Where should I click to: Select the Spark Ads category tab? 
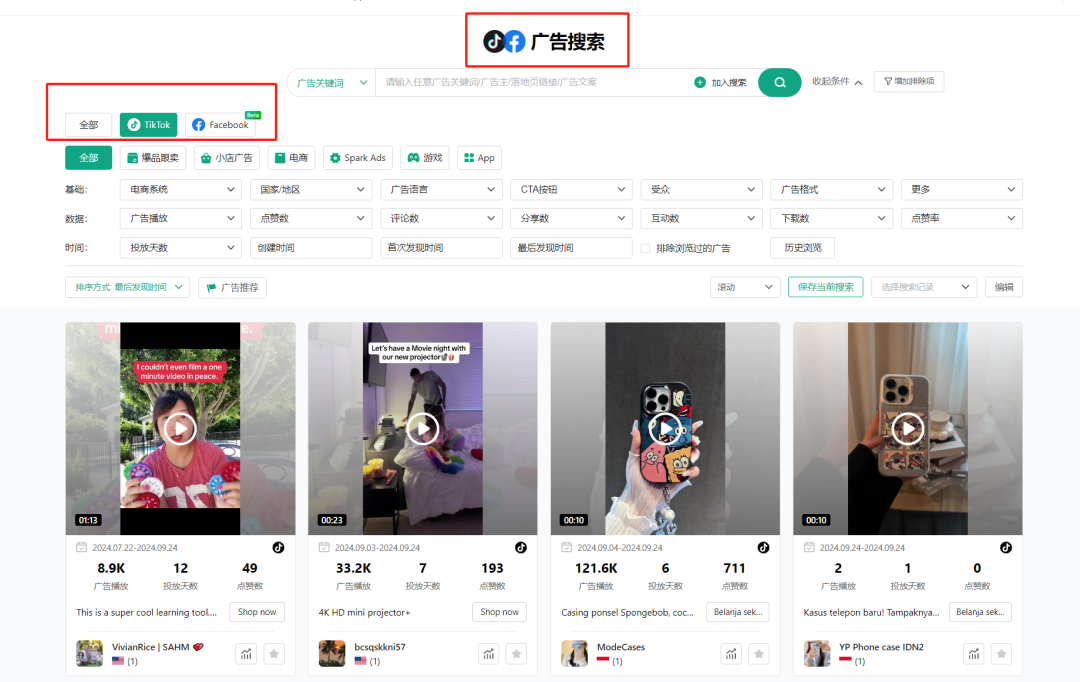[358, 158]
